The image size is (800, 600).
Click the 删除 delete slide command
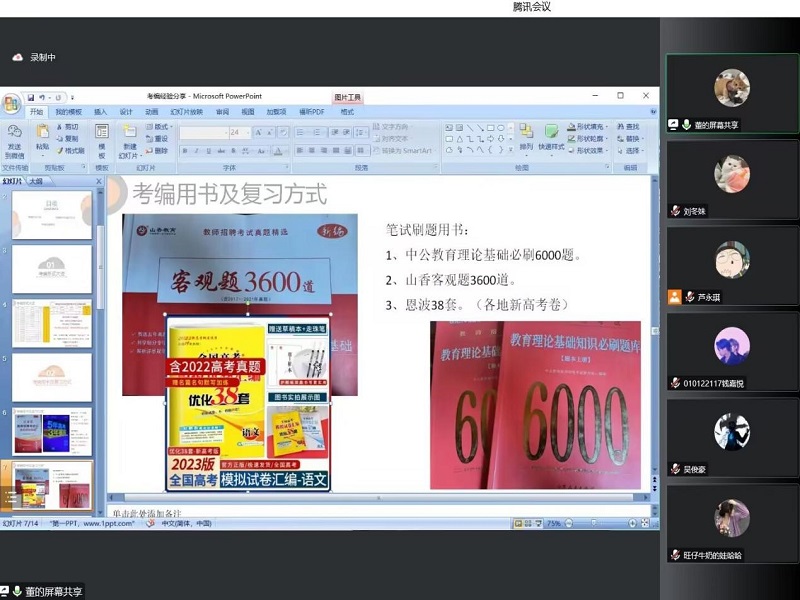click(157, 151)
